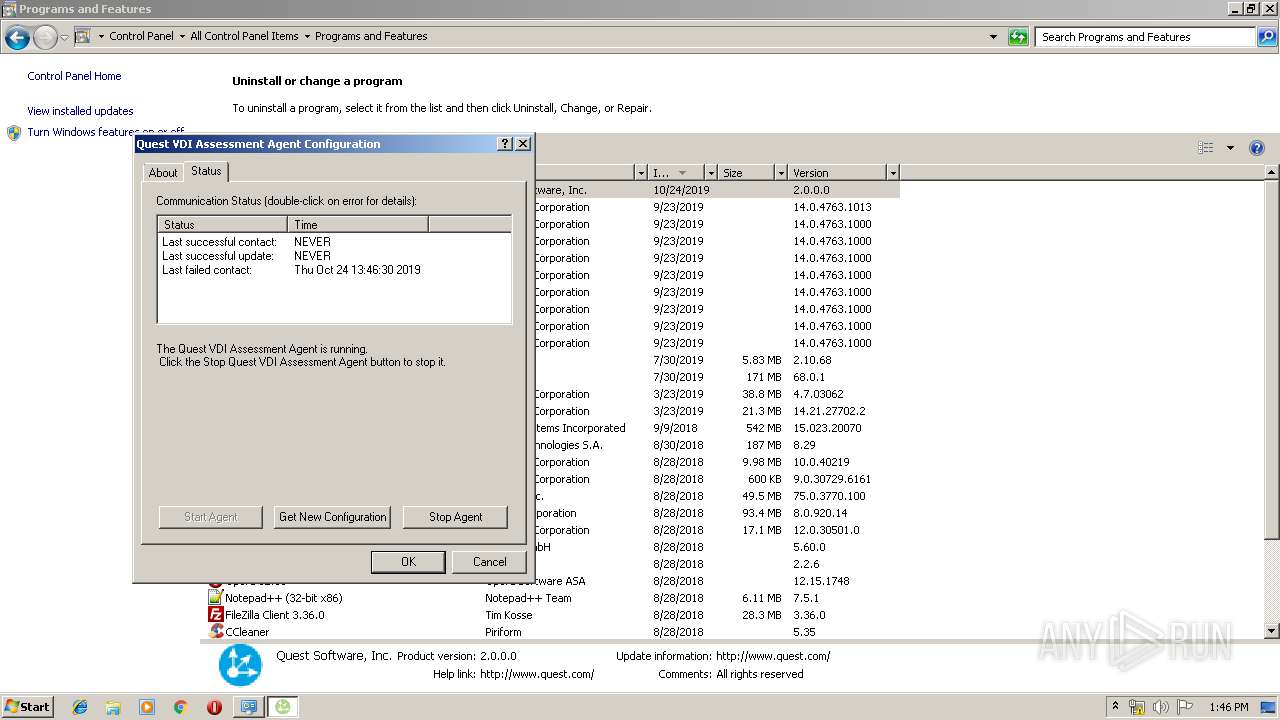Open Google Chrome from the taskbar
Viewport: 1280px width, 720px height.
click(x=180, y=707)
